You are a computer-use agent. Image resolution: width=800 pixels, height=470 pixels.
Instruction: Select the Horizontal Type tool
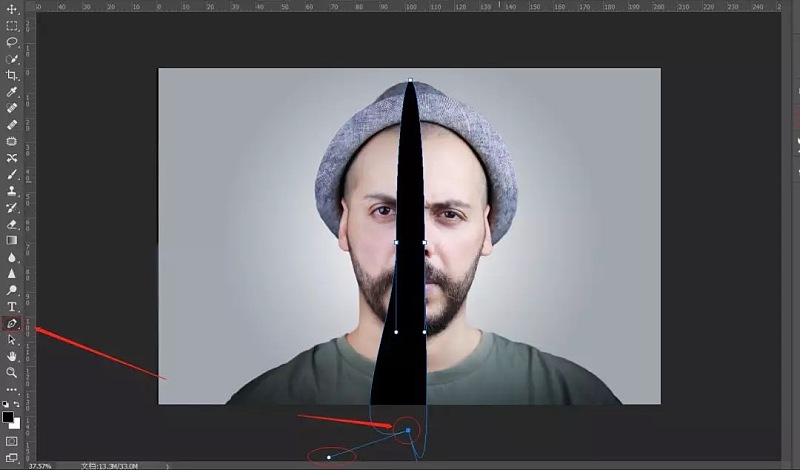click(11, 307)
